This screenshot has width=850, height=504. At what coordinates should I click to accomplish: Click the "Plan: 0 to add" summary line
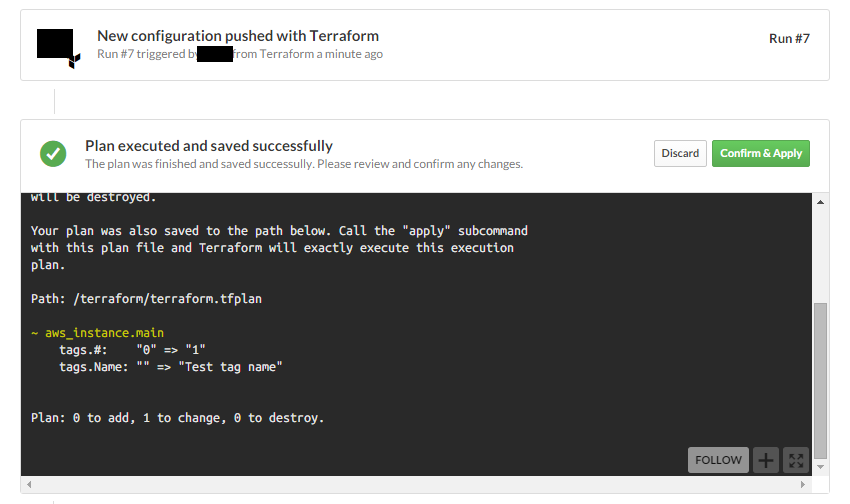point(177,417)
